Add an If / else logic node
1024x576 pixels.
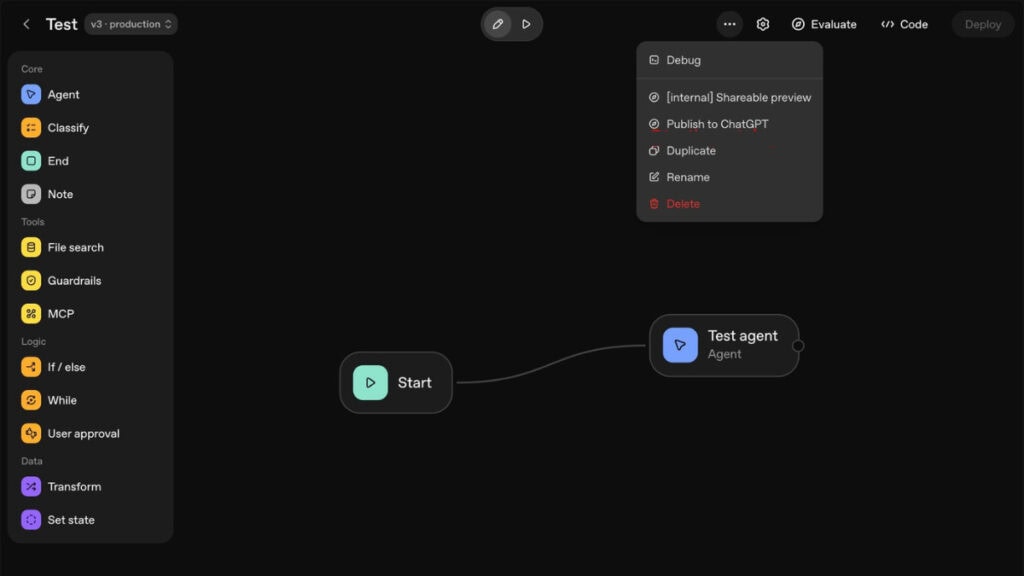31,367
